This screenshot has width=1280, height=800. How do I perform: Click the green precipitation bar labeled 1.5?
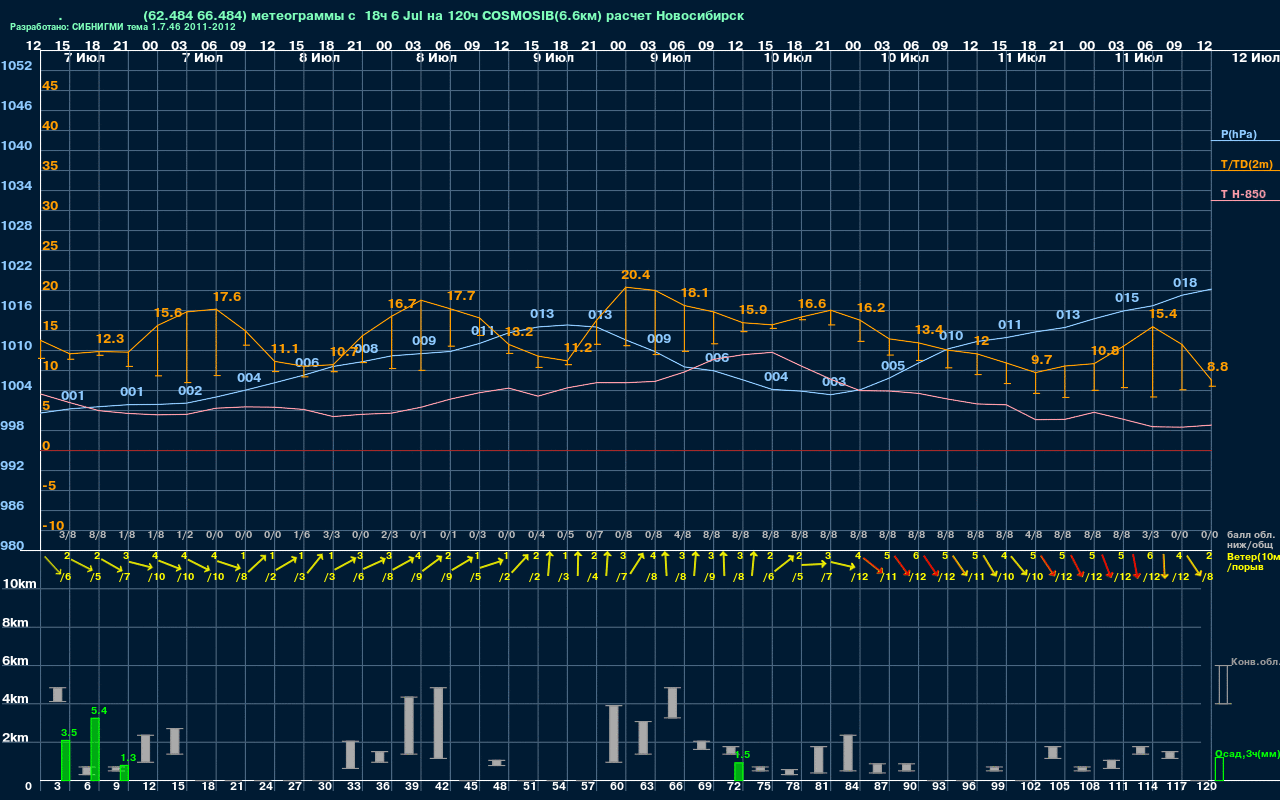click(x=739, y=772)
